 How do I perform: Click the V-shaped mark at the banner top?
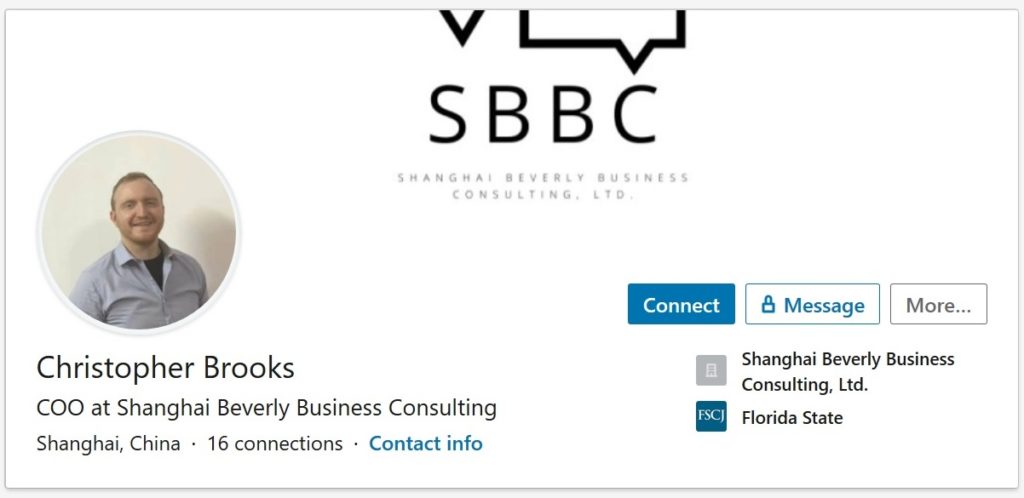(x=462, y=27)
